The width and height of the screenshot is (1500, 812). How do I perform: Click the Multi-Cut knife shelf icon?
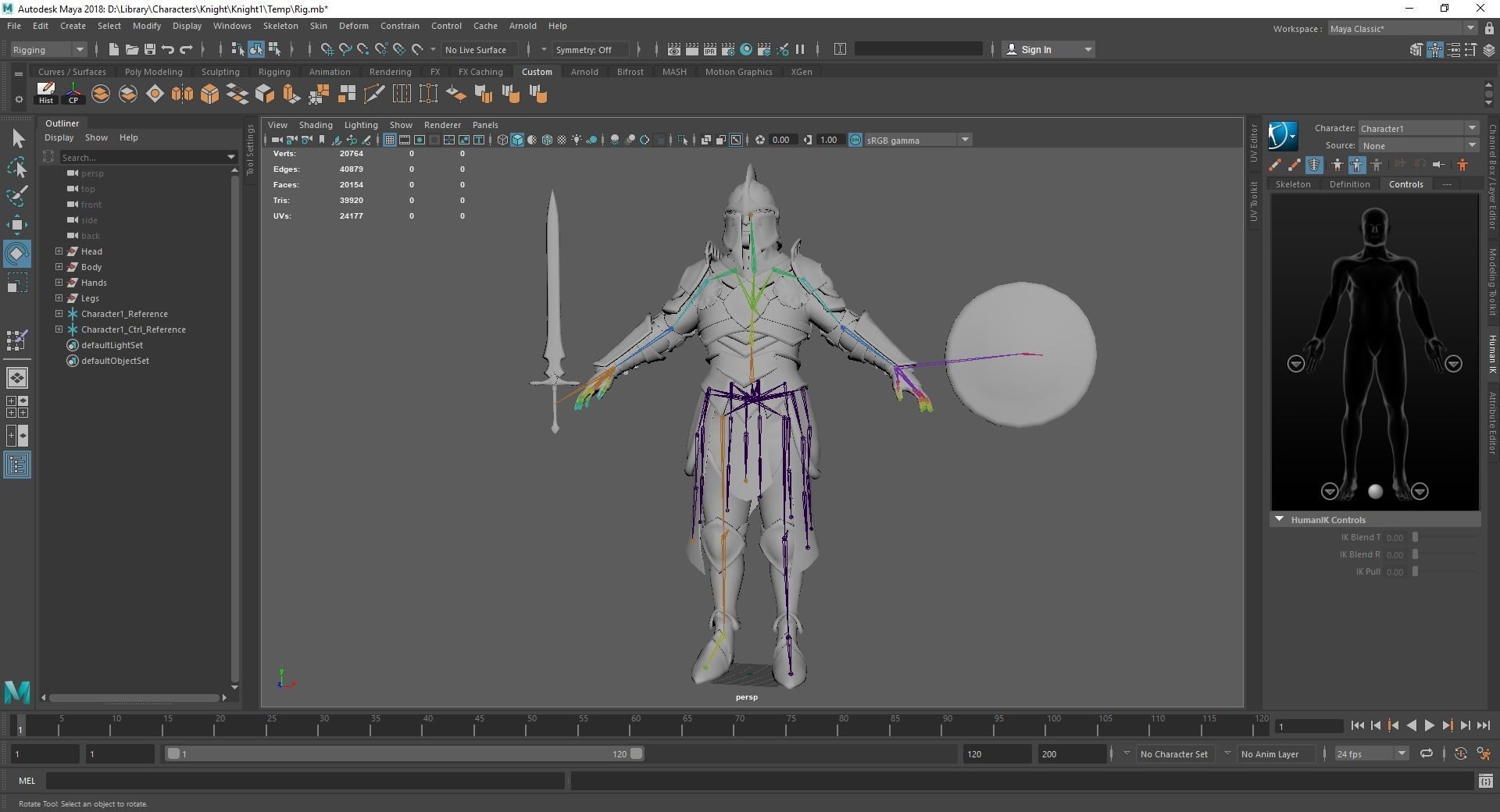[x=374, y=94]
